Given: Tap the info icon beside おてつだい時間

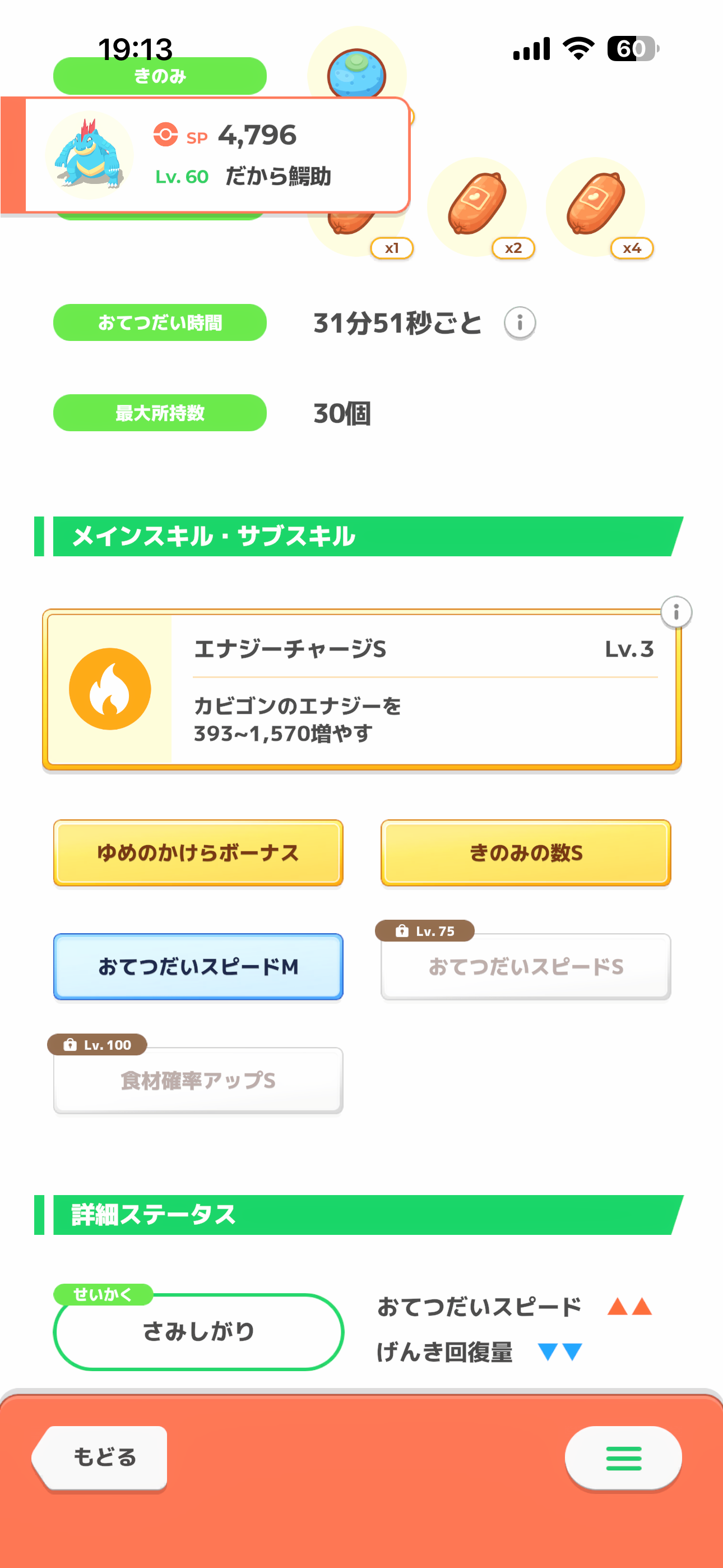Looking at the screenshot, I should (519, 322).
